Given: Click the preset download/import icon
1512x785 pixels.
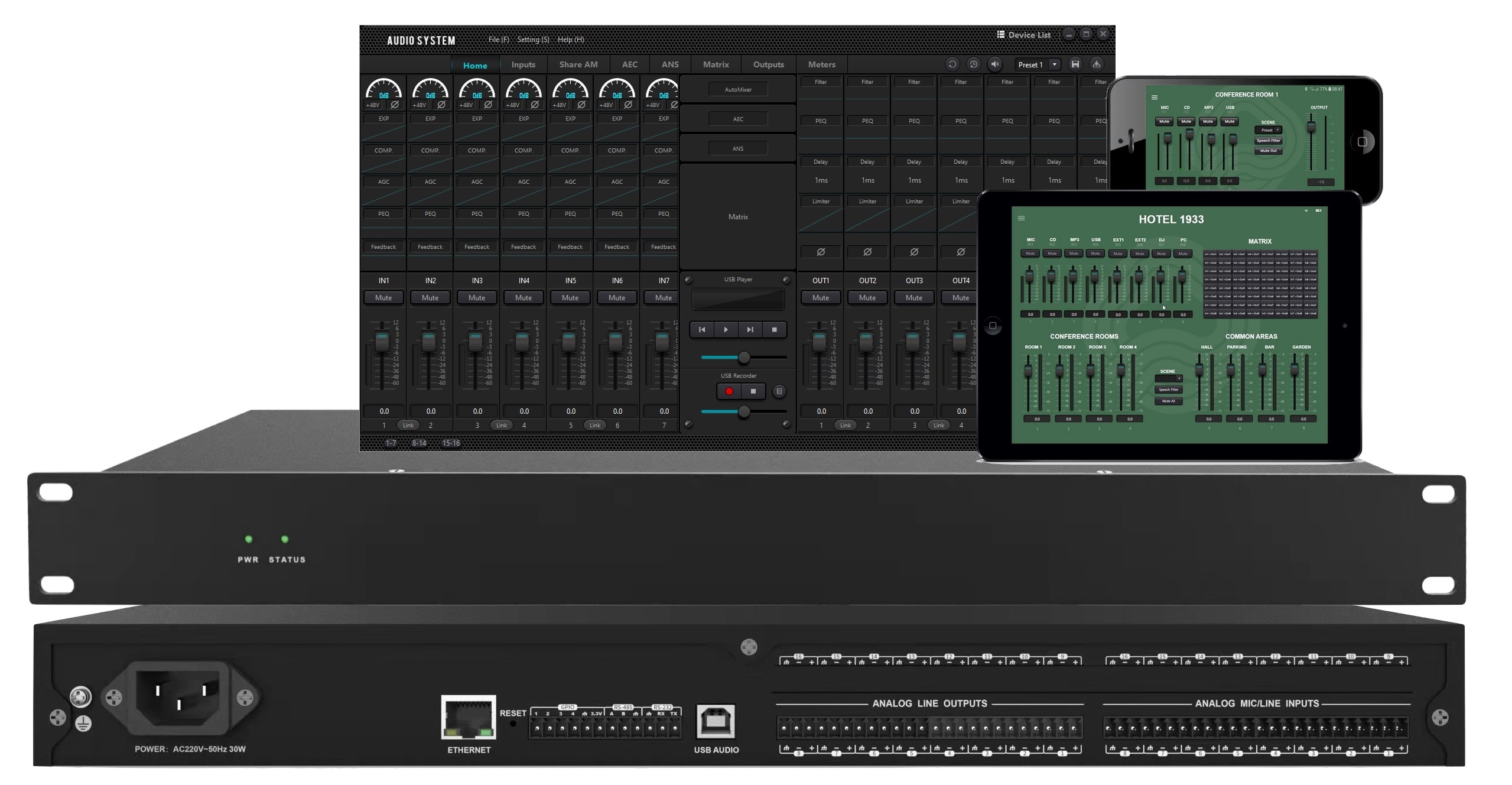Looking at the screenshot, I should (1097, 64).
